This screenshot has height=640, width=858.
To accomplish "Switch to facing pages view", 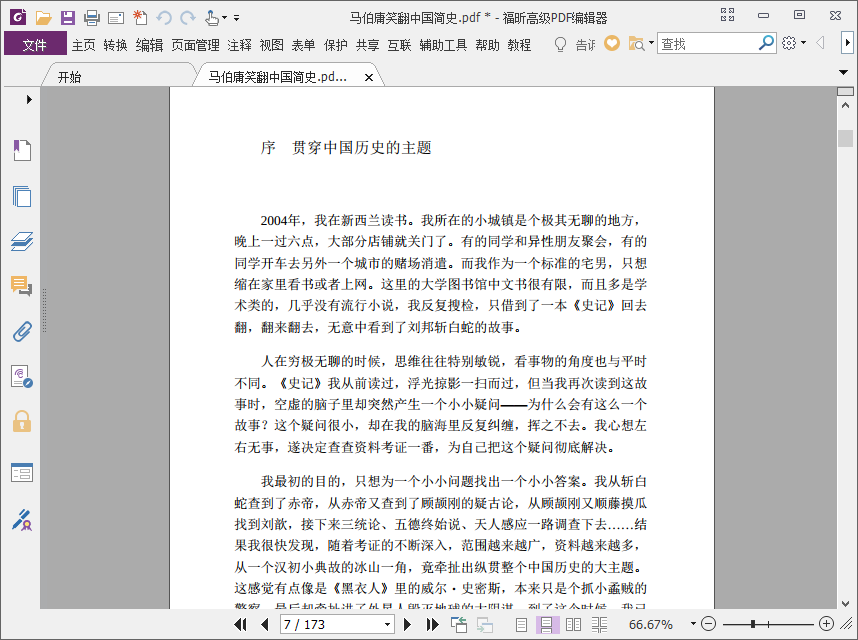I will [573, 624].
